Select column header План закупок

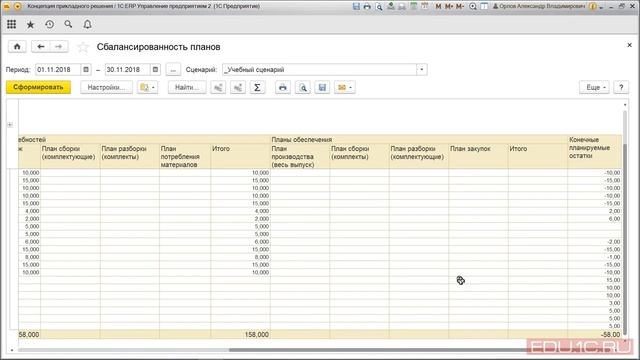[x=478, y=156]
